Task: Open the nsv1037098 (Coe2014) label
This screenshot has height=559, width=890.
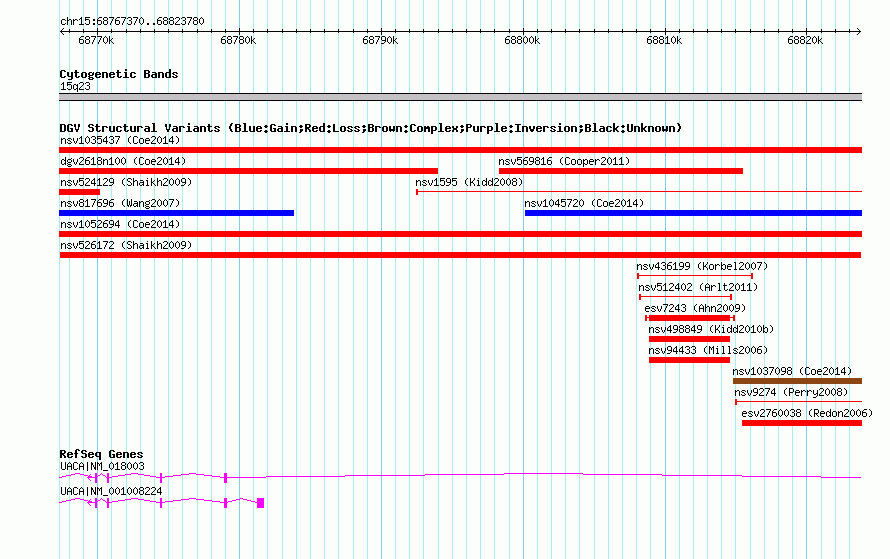Action: point(792,371)
